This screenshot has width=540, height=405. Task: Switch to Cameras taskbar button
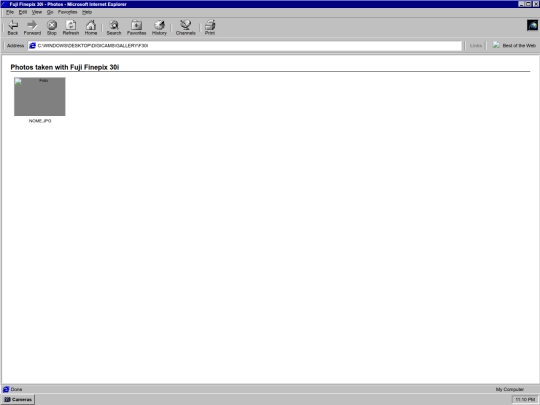coord(18,399)
